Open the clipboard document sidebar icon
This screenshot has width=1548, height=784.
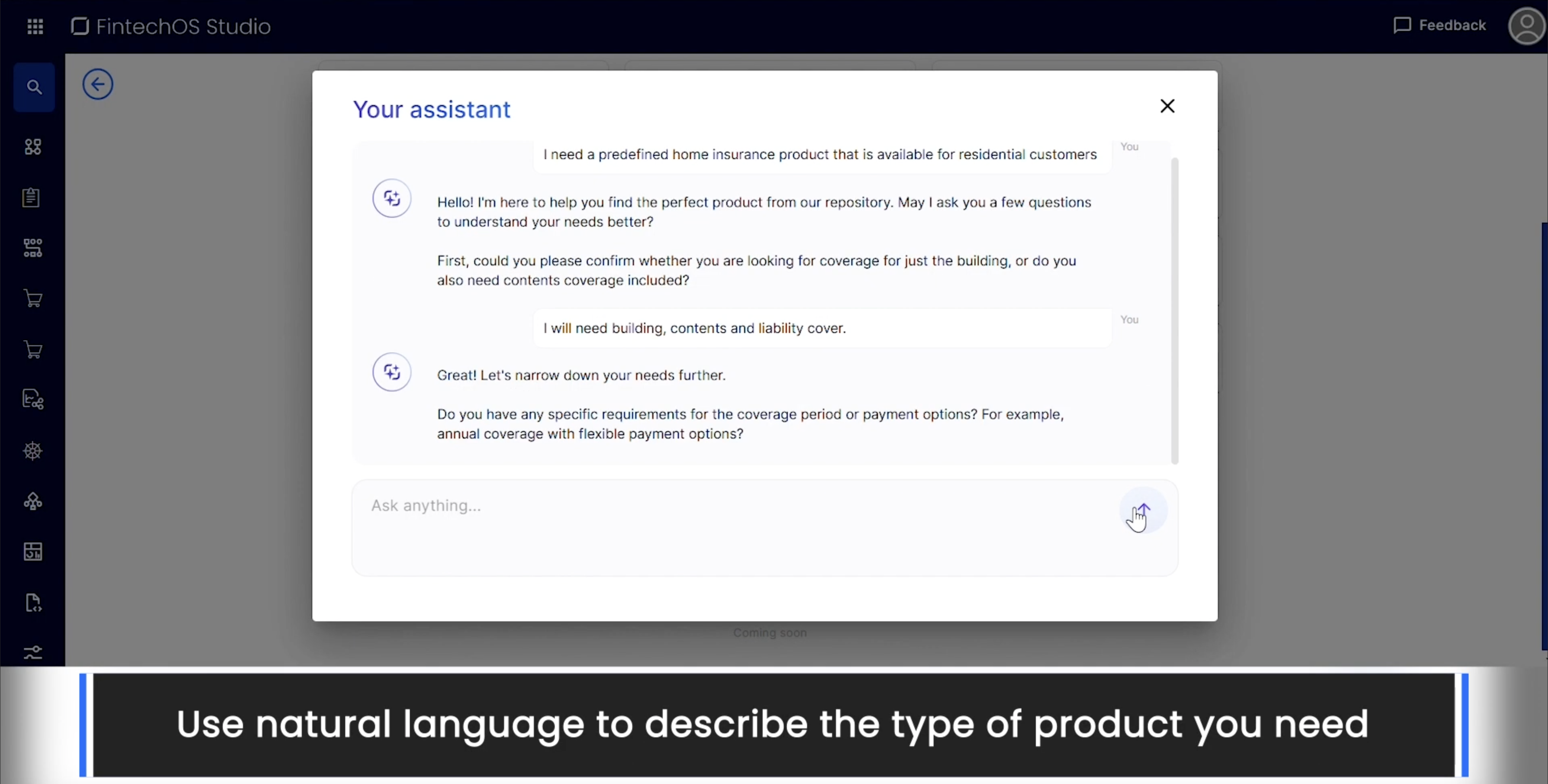[31, 198]
